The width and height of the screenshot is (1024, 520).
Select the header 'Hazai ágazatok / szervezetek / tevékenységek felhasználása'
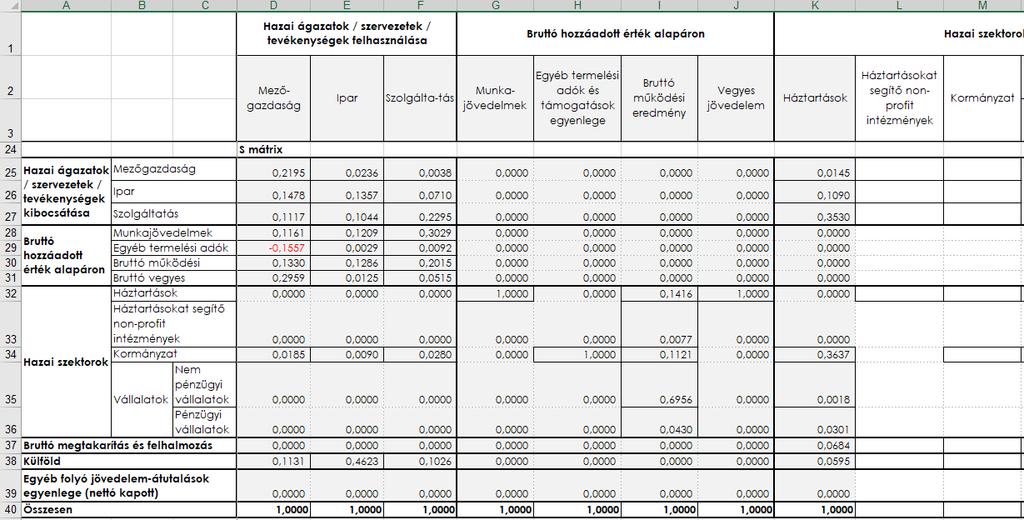pyautogui.click(x=347, y=33)
